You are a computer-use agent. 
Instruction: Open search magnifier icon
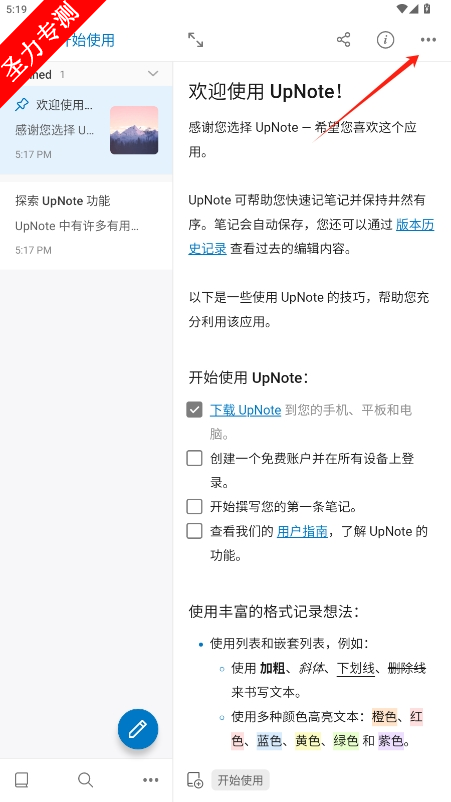[85, 780]
